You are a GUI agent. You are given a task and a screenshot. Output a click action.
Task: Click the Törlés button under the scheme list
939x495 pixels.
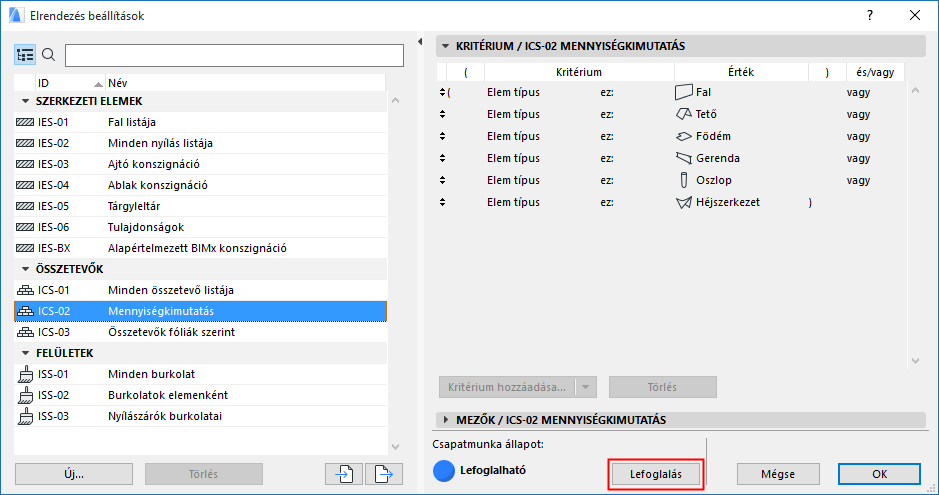click(x=204, y=474)
